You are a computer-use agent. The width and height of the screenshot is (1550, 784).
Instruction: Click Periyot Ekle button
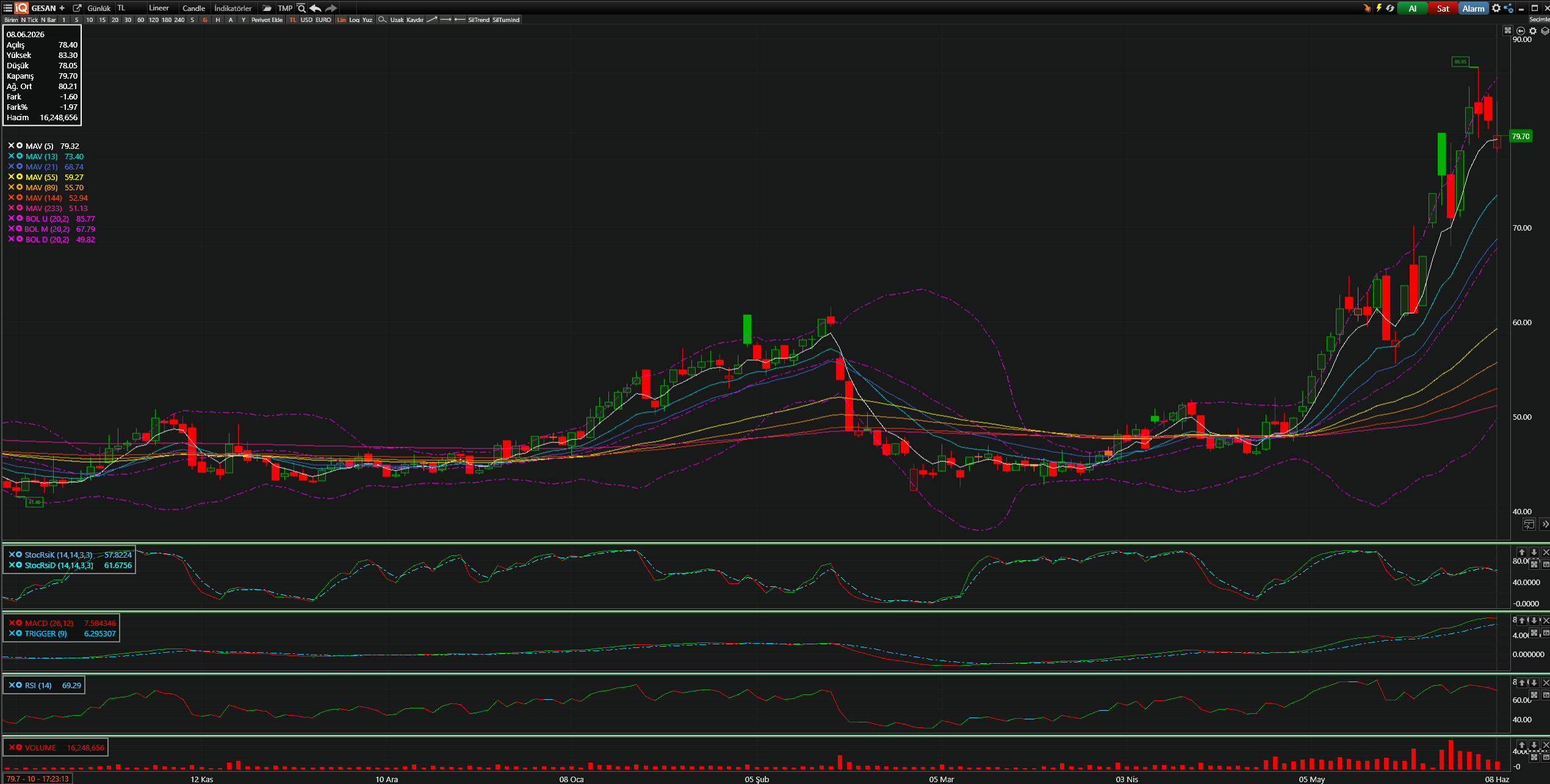(x=267, y=20)
